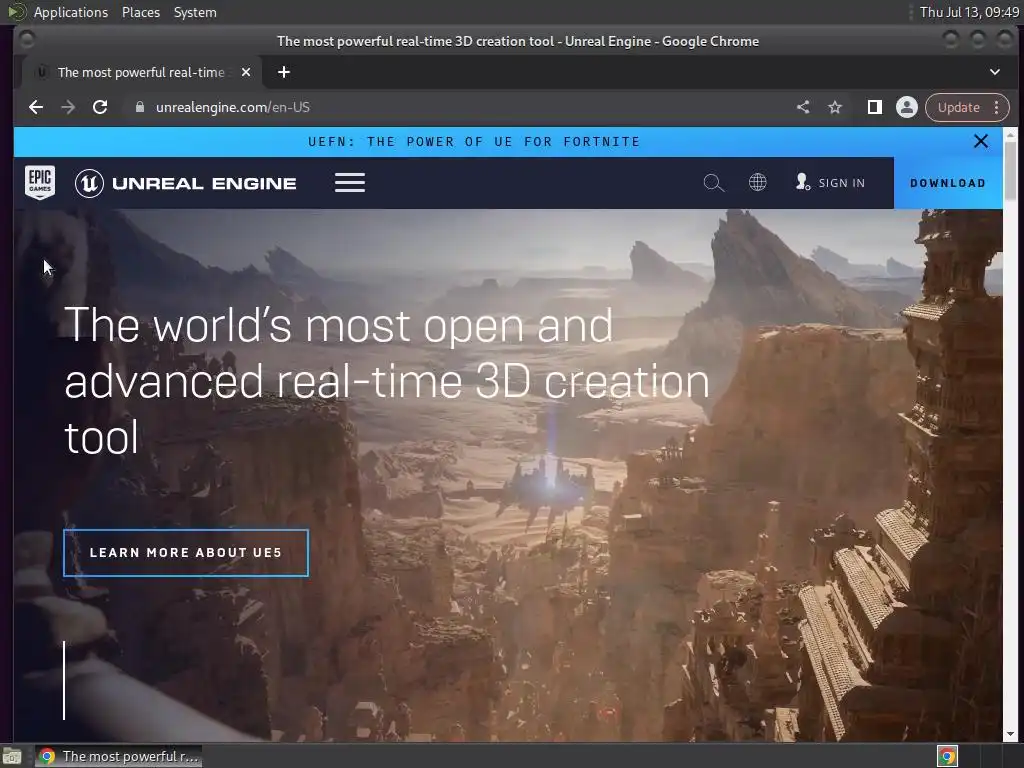Expand tab search dropdown arrow

(994, 72)
